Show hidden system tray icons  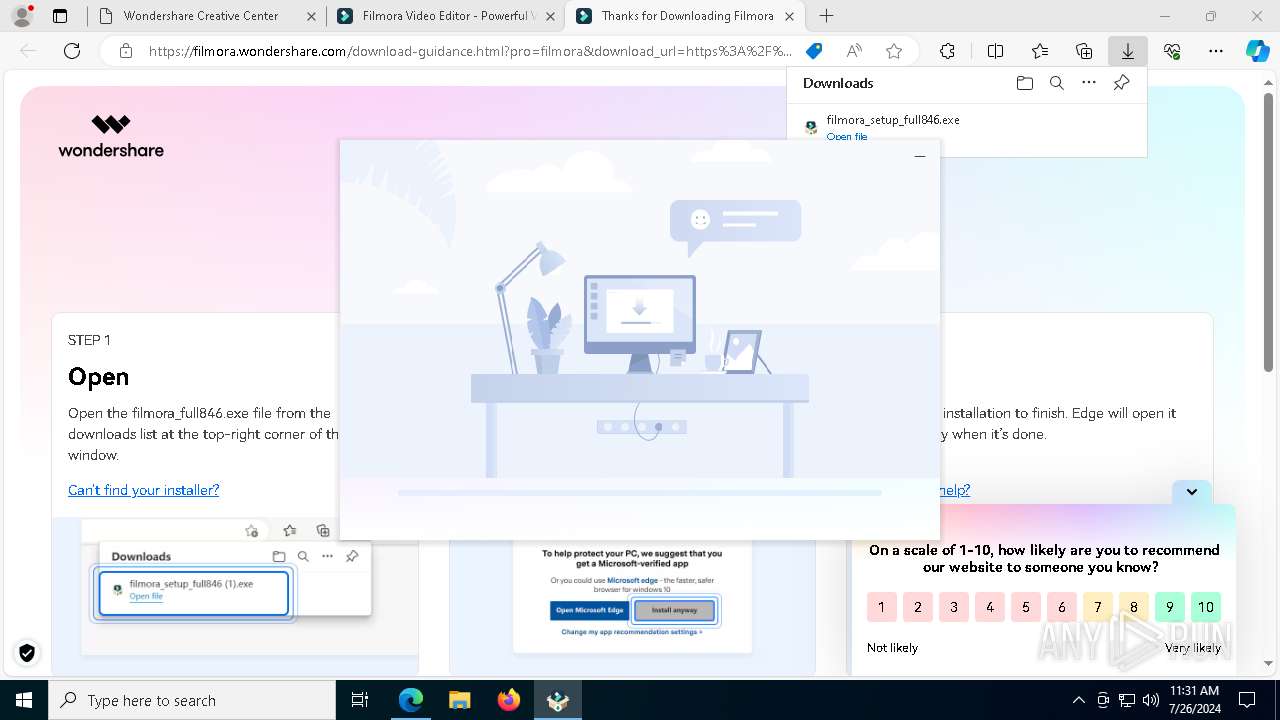pyautogui.click(x=1078, y=700)
